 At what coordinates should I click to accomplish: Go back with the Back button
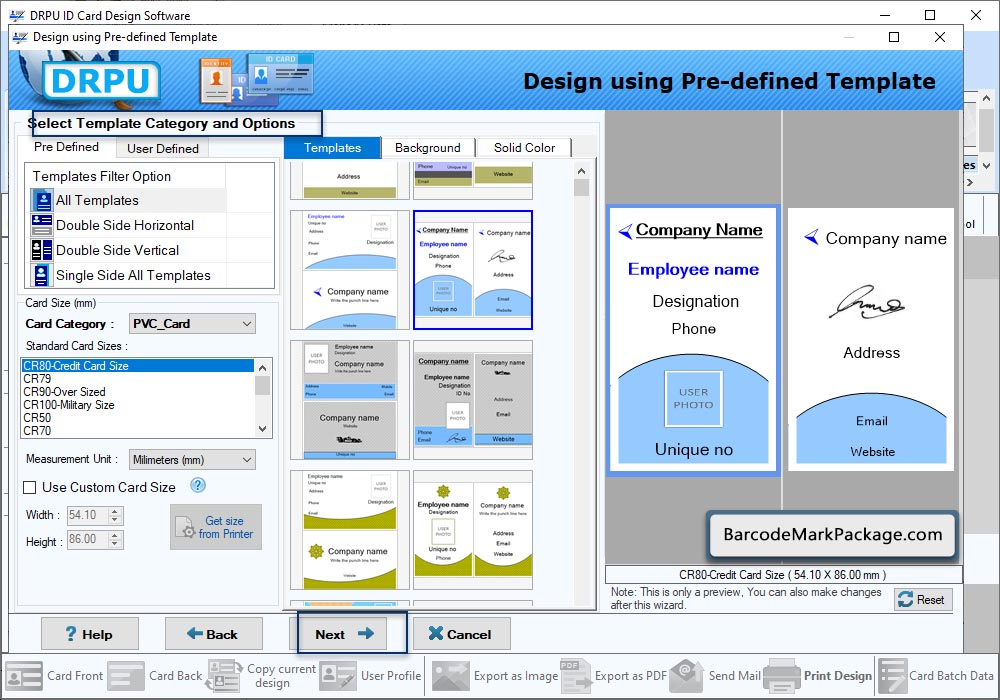coord(213,634)
